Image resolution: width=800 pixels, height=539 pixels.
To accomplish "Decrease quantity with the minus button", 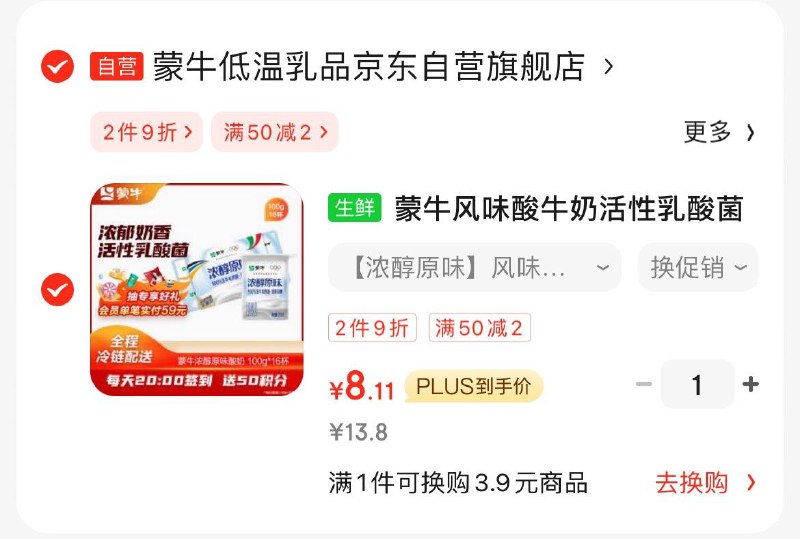I will (644, 384).
